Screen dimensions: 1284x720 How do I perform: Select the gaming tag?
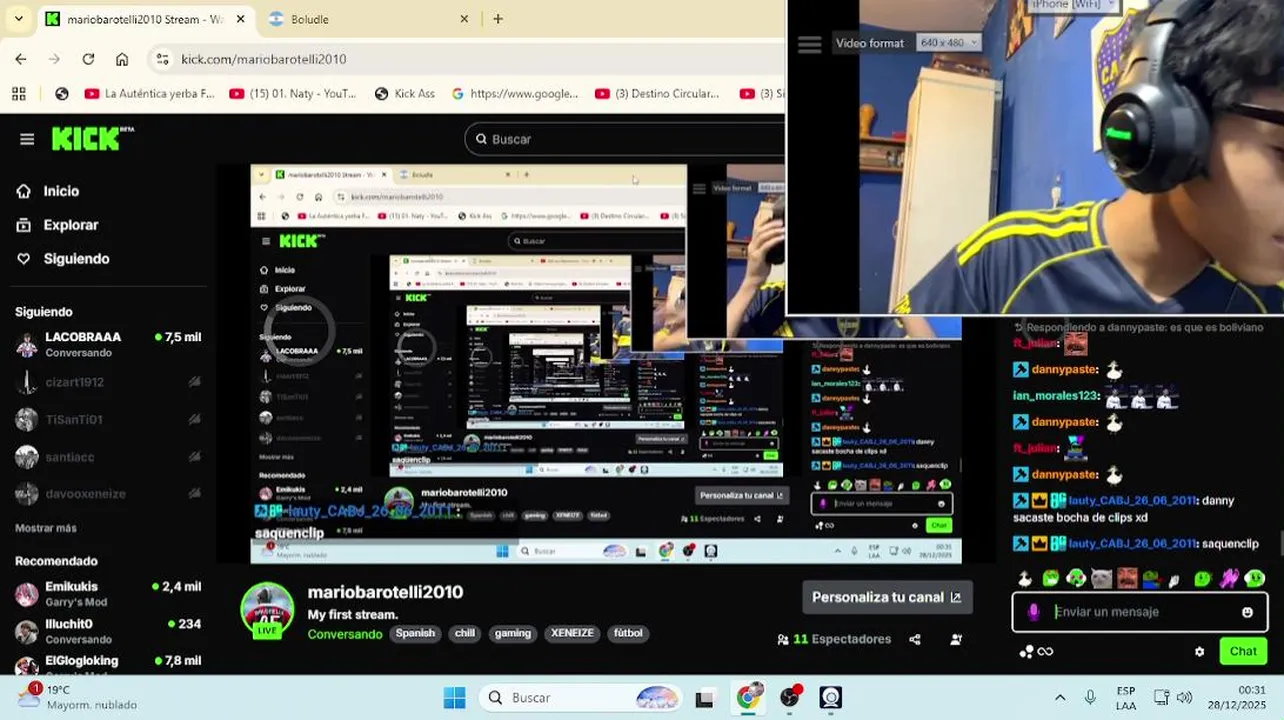coord(513,633)
